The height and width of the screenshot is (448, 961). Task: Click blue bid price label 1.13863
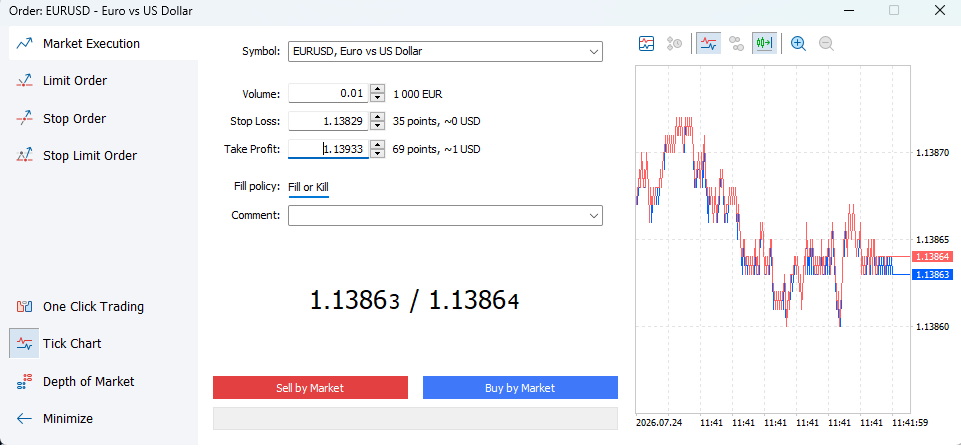[x=931, y=275]
